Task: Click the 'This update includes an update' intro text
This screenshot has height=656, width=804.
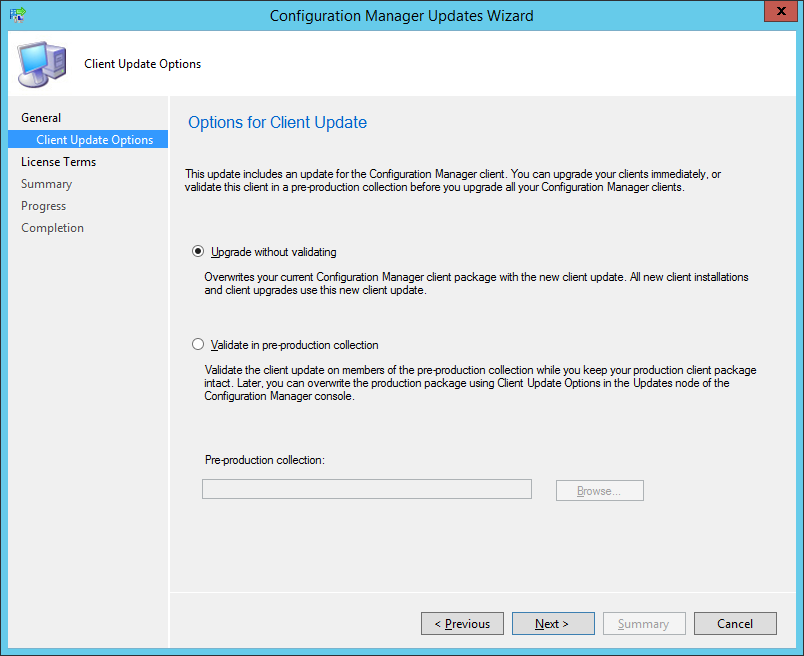Action: [x=453, y=181]
